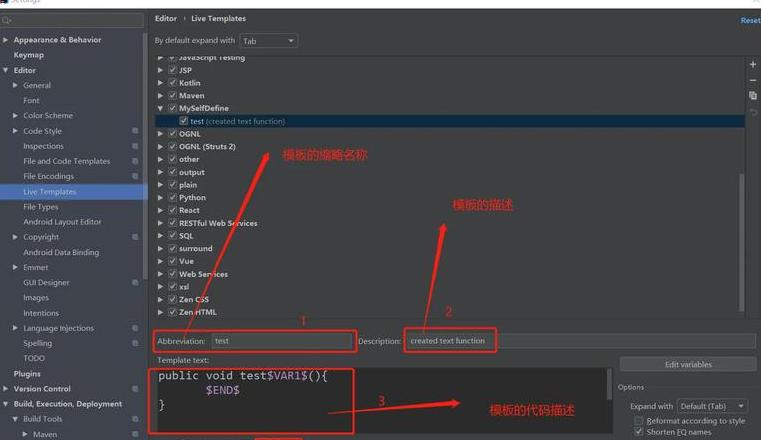
Task: Click the Editor breadcrumb link
Action: 165,18
